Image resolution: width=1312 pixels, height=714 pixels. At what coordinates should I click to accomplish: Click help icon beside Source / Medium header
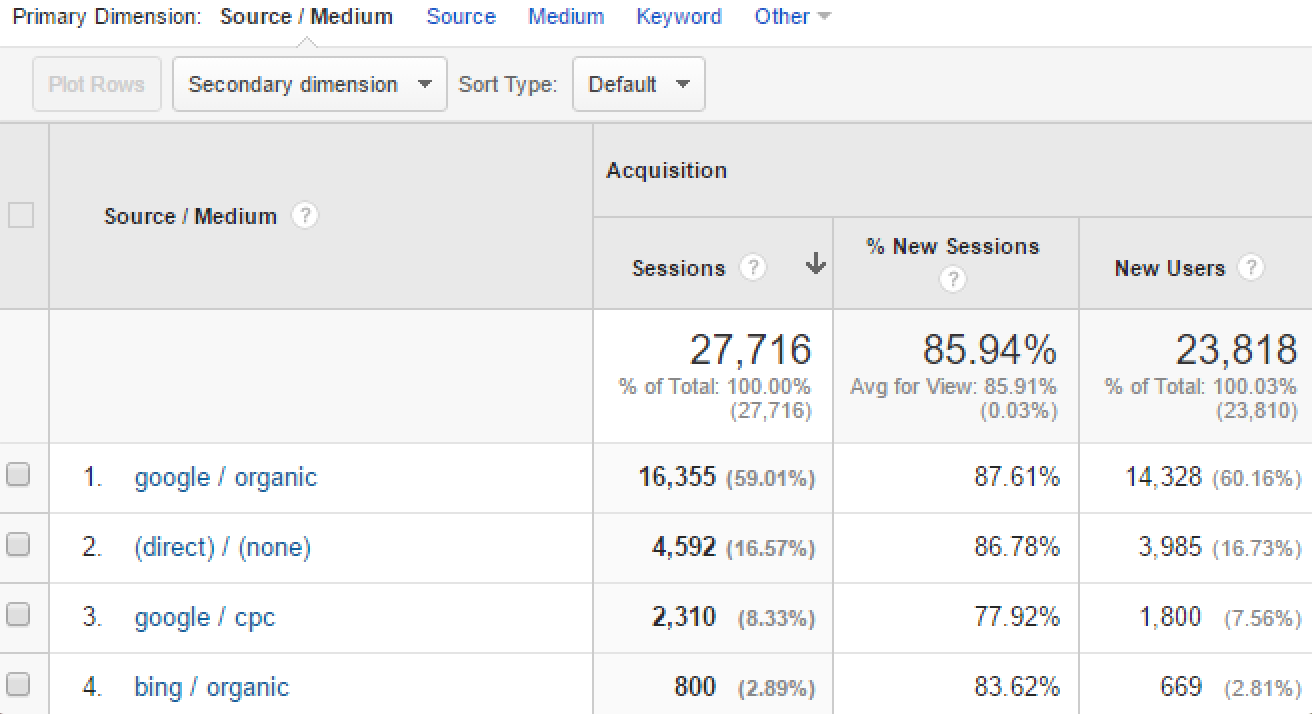305,215
